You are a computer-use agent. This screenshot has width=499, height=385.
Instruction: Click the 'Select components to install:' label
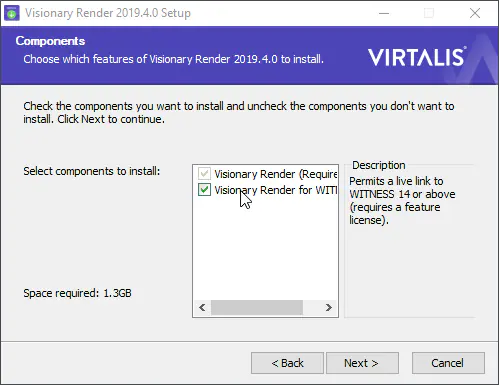point(92,171)
